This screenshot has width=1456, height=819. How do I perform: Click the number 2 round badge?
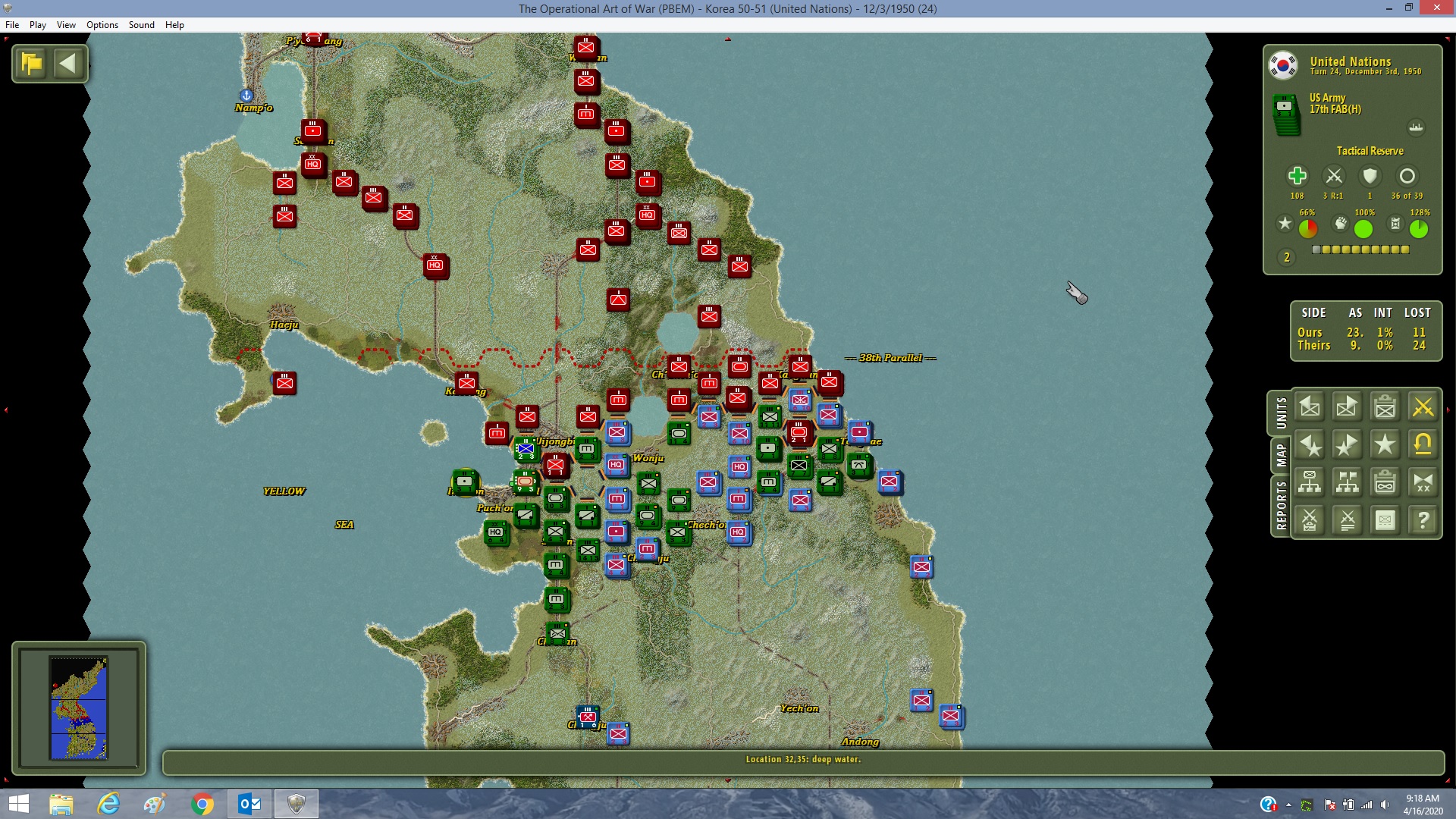1286,258
